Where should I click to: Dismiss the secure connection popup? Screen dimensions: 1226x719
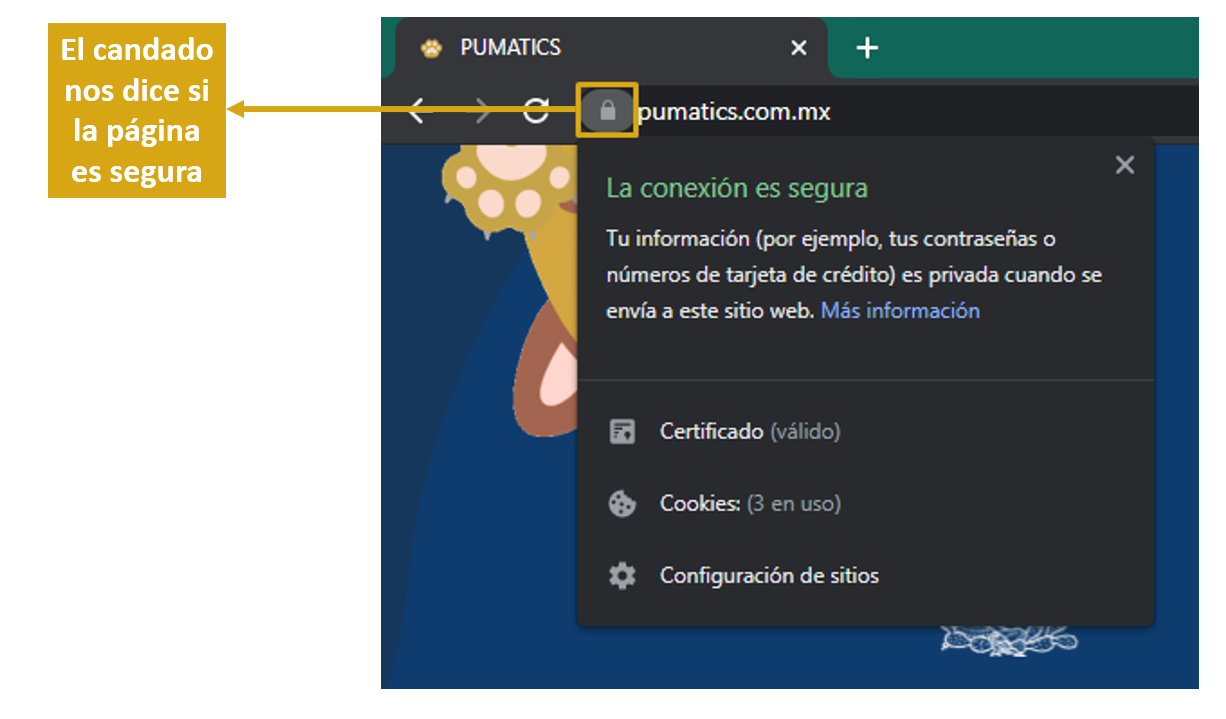coord(1124,165)
